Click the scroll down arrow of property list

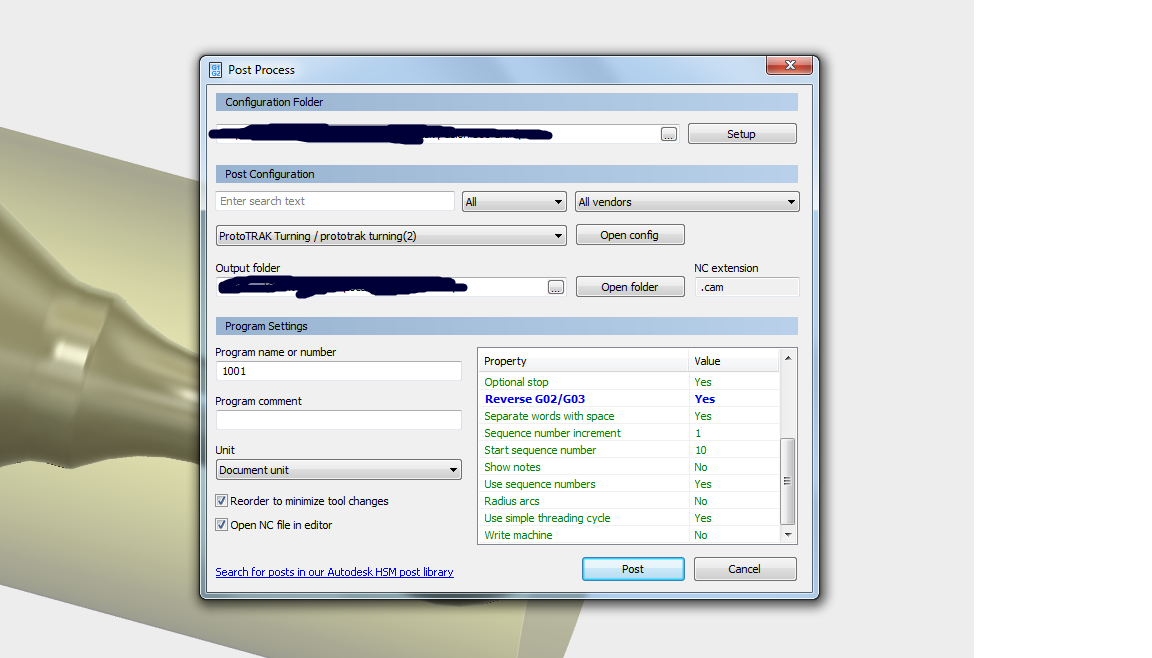click(788, 535)
